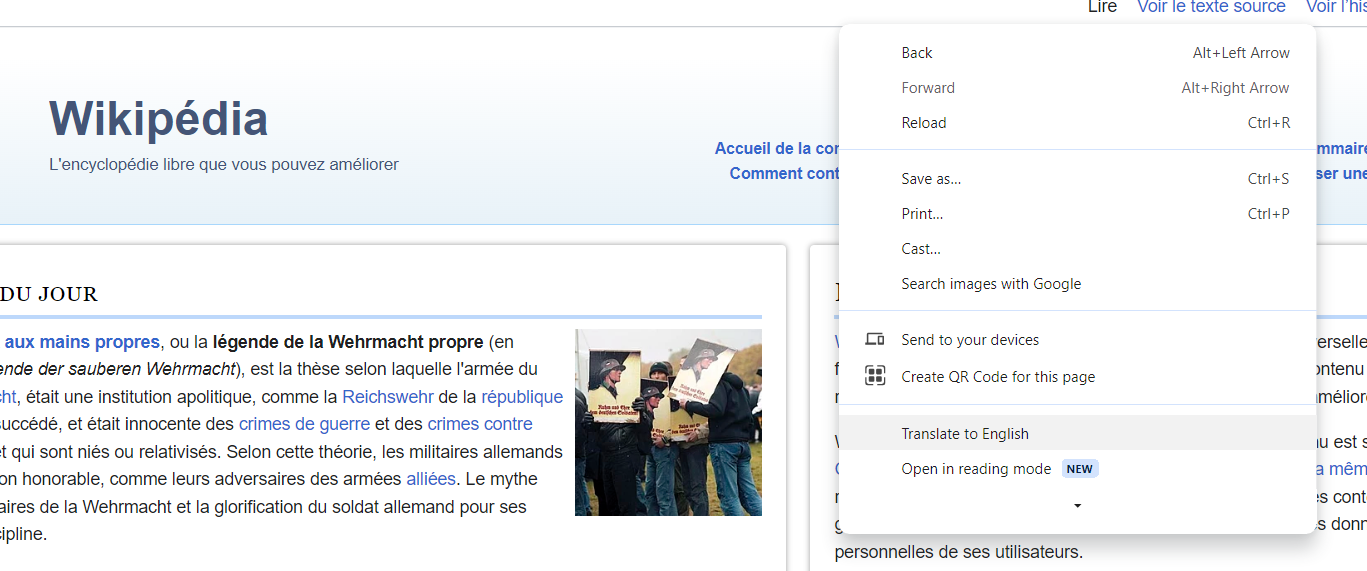Click the Wikipédia title heading
This screenshot has height=571, width=1367.
(x=158, y=119)
